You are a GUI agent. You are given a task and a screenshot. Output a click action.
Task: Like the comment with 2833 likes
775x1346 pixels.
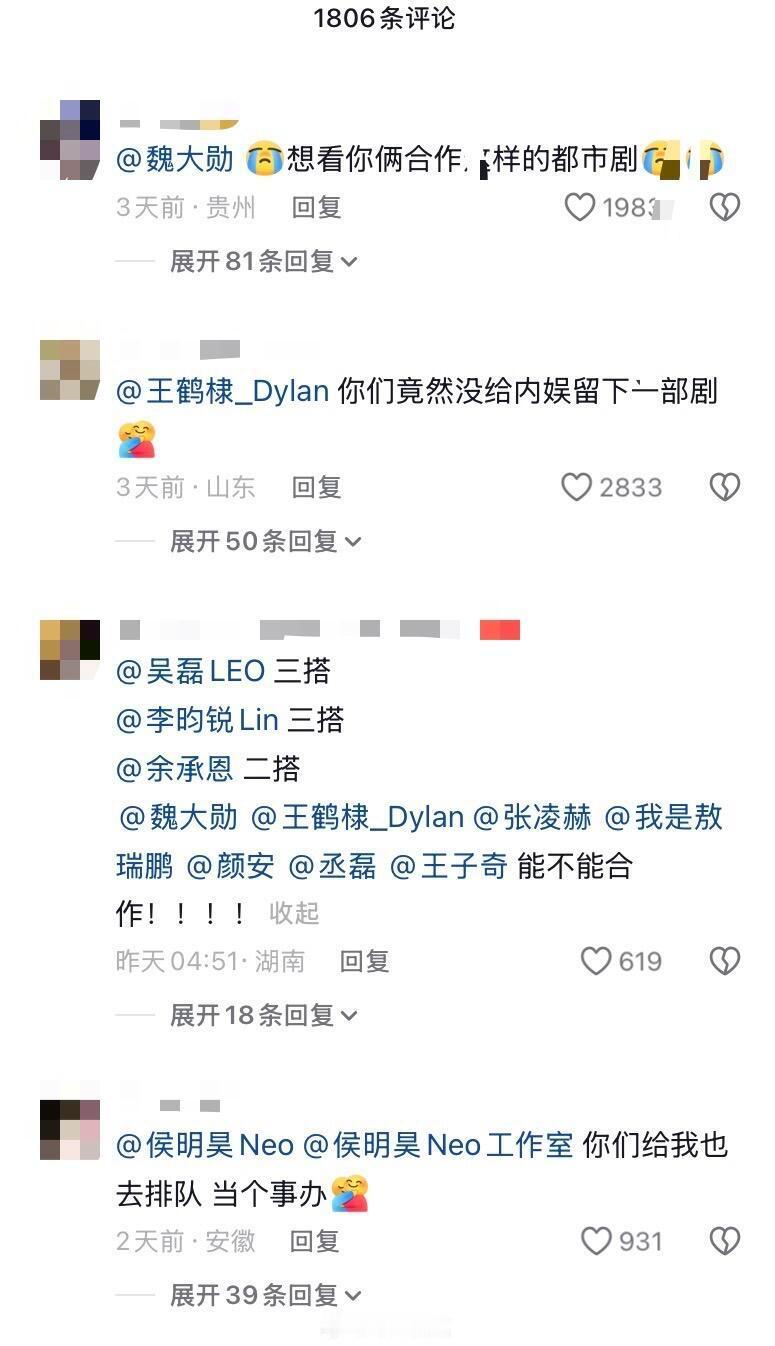pyautogui.click(x=577, y=487)
